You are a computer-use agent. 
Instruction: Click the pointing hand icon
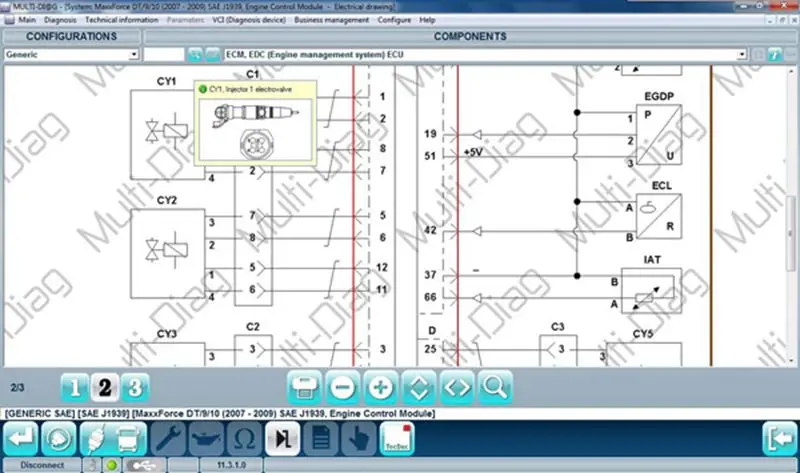pyautogui.click(x=359, y=438)
